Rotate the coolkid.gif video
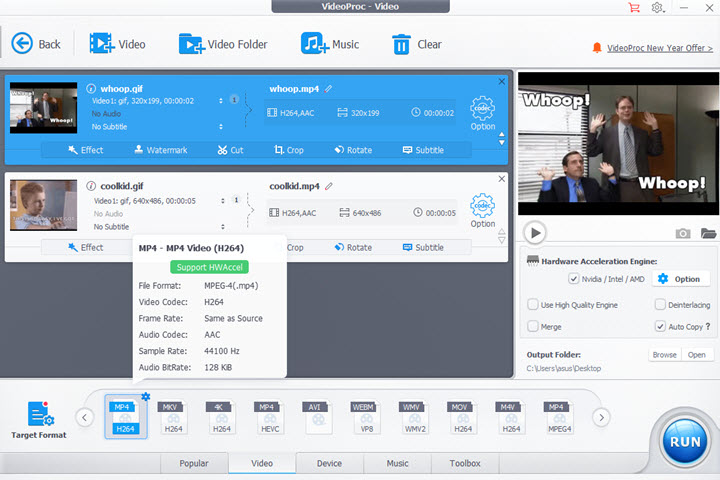Viewport: 720px width, 480px height. [x=353, y=247]
